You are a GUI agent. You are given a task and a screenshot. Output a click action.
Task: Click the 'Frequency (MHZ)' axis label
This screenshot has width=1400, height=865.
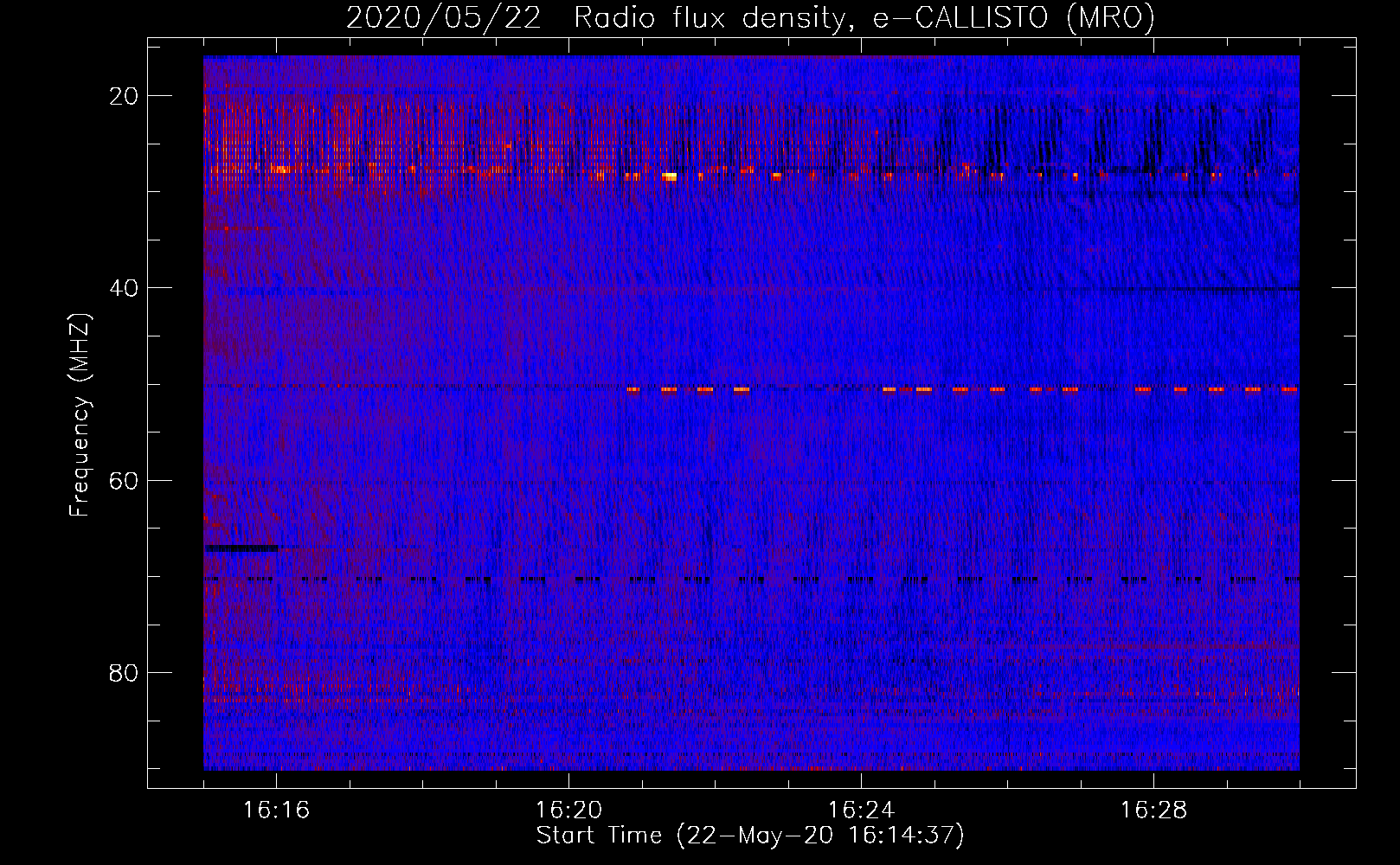(80, 415)
